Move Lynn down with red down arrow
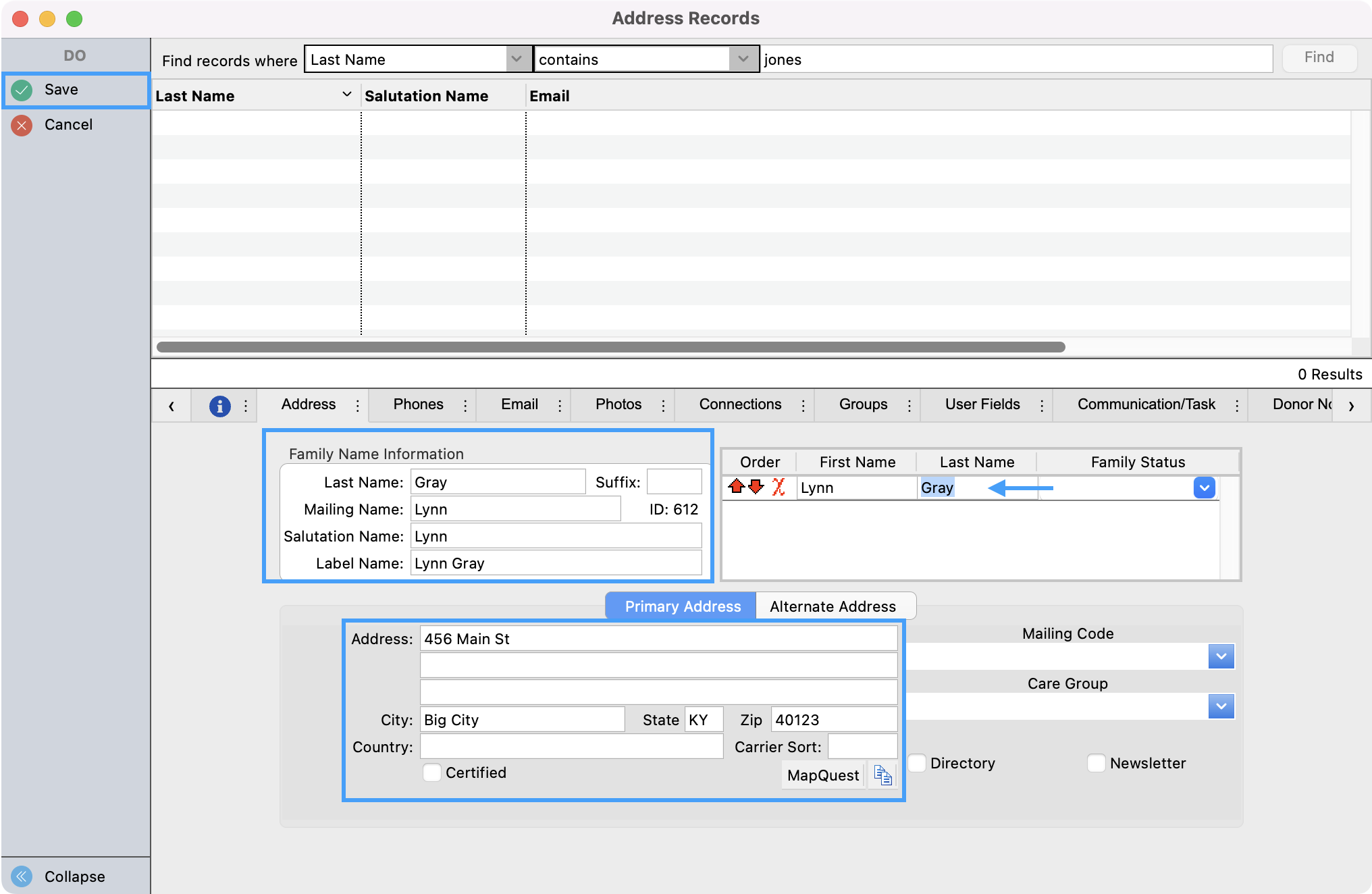 coord(756,487)
